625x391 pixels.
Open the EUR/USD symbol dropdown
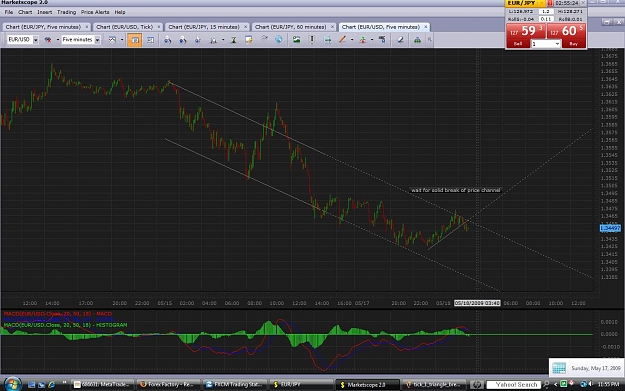point(35,40)
